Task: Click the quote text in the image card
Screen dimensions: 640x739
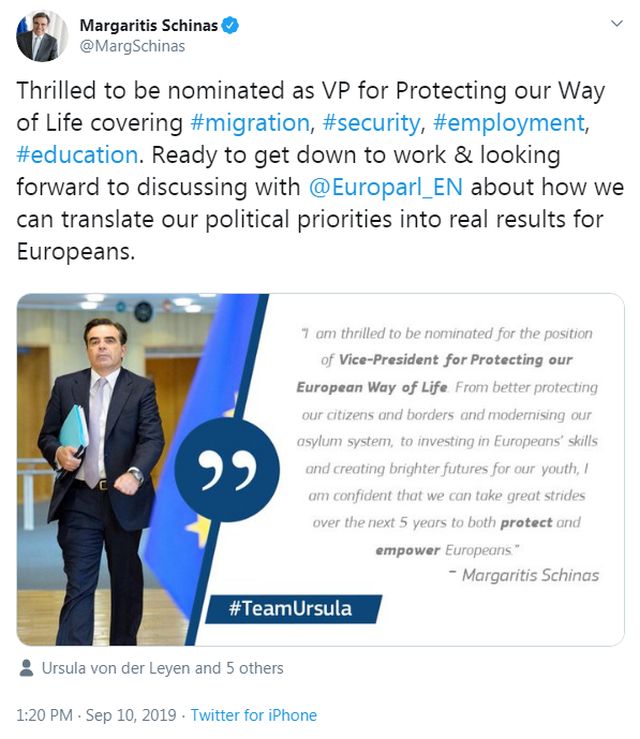Action: point(445,440)
